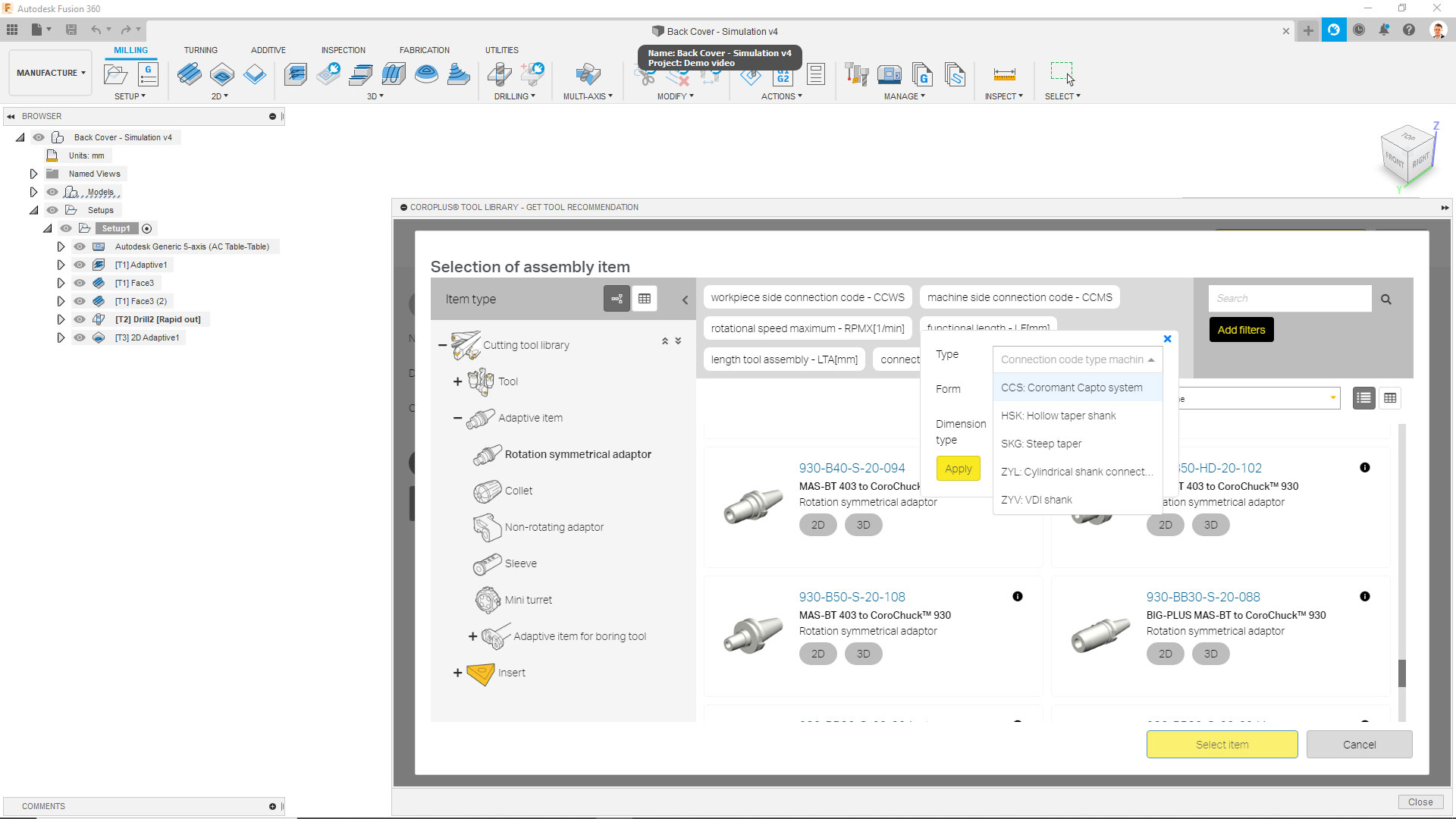Select the MILLING tab in ribbon

point(129,50)
